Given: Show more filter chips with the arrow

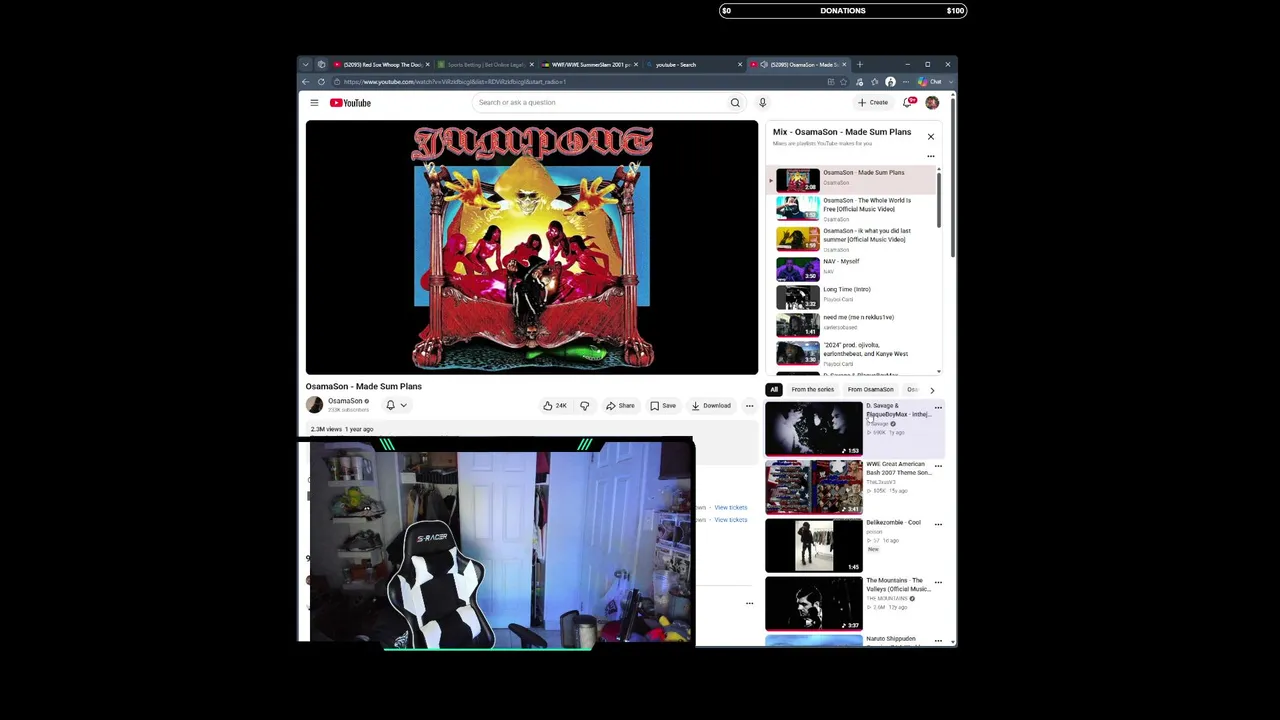Looking at the screenshot, I should (x=932, y=390).
